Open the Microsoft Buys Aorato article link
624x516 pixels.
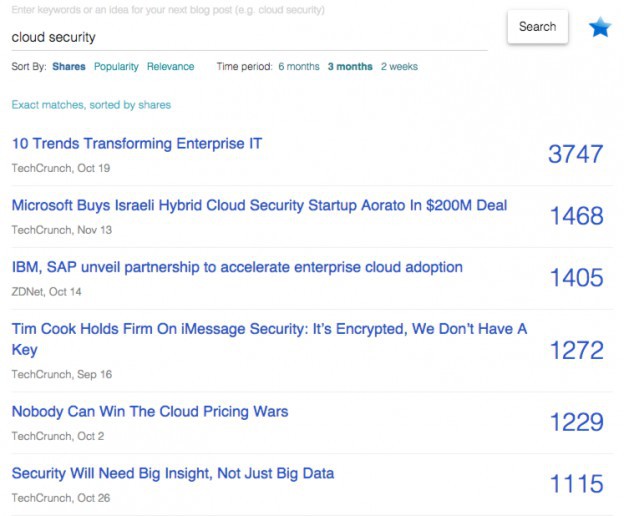coord(259,206)
